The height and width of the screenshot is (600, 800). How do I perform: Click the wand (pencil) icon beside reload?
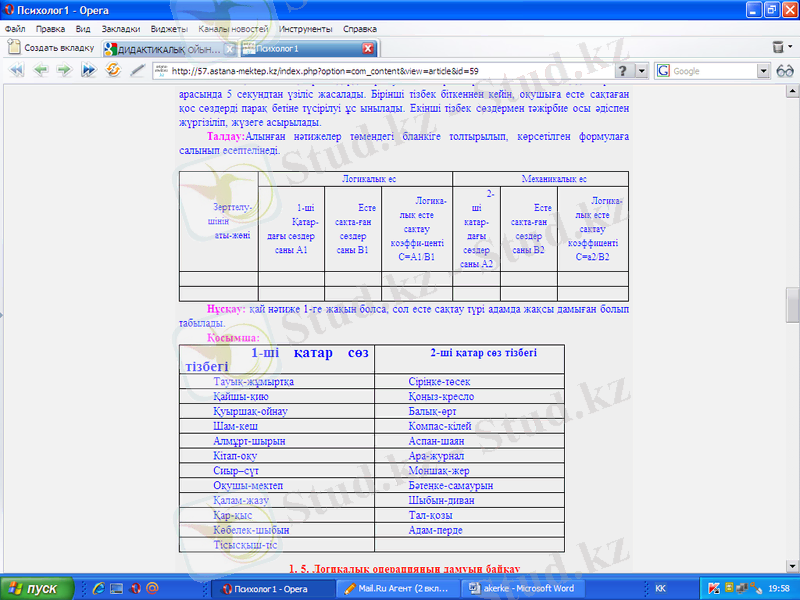(x=137, y=71)
